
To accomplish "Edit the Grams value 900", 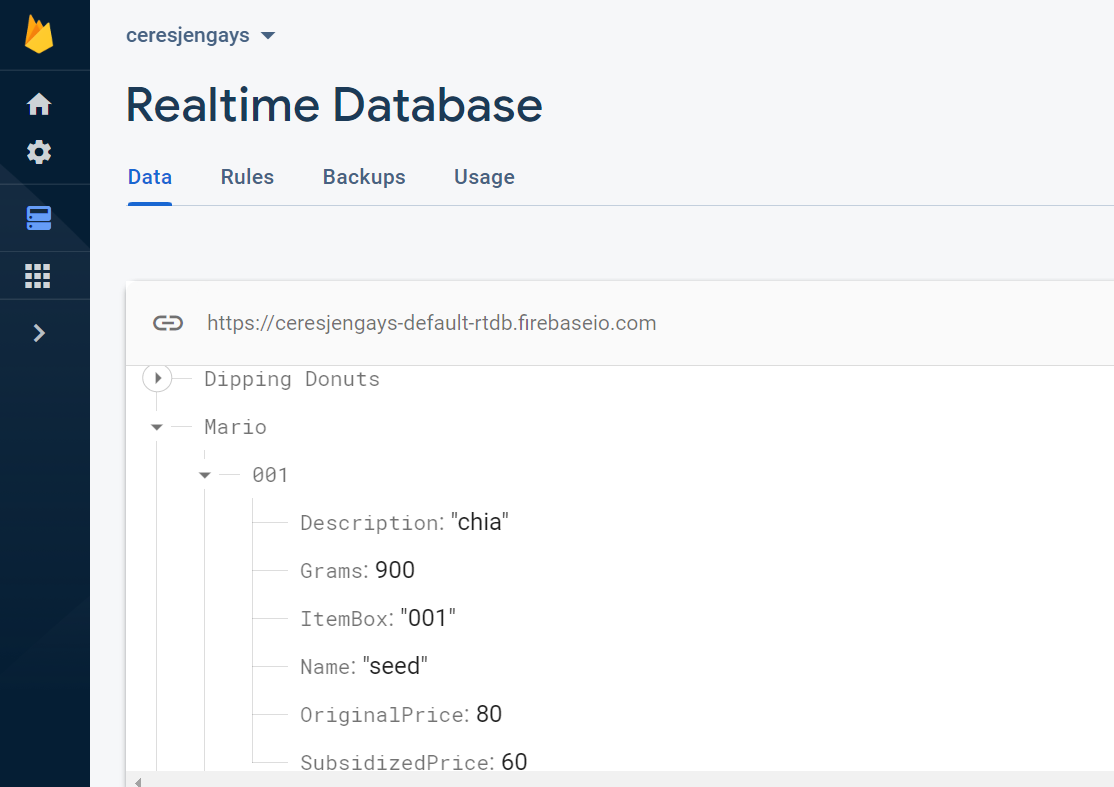I will coord(395,570).
